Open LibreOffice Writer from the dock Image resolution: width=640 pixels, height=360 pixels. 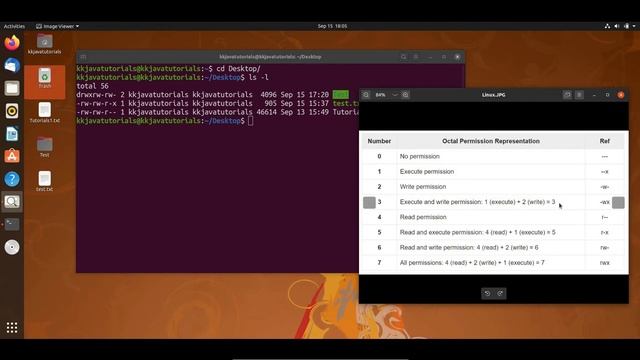pos(12,134)
